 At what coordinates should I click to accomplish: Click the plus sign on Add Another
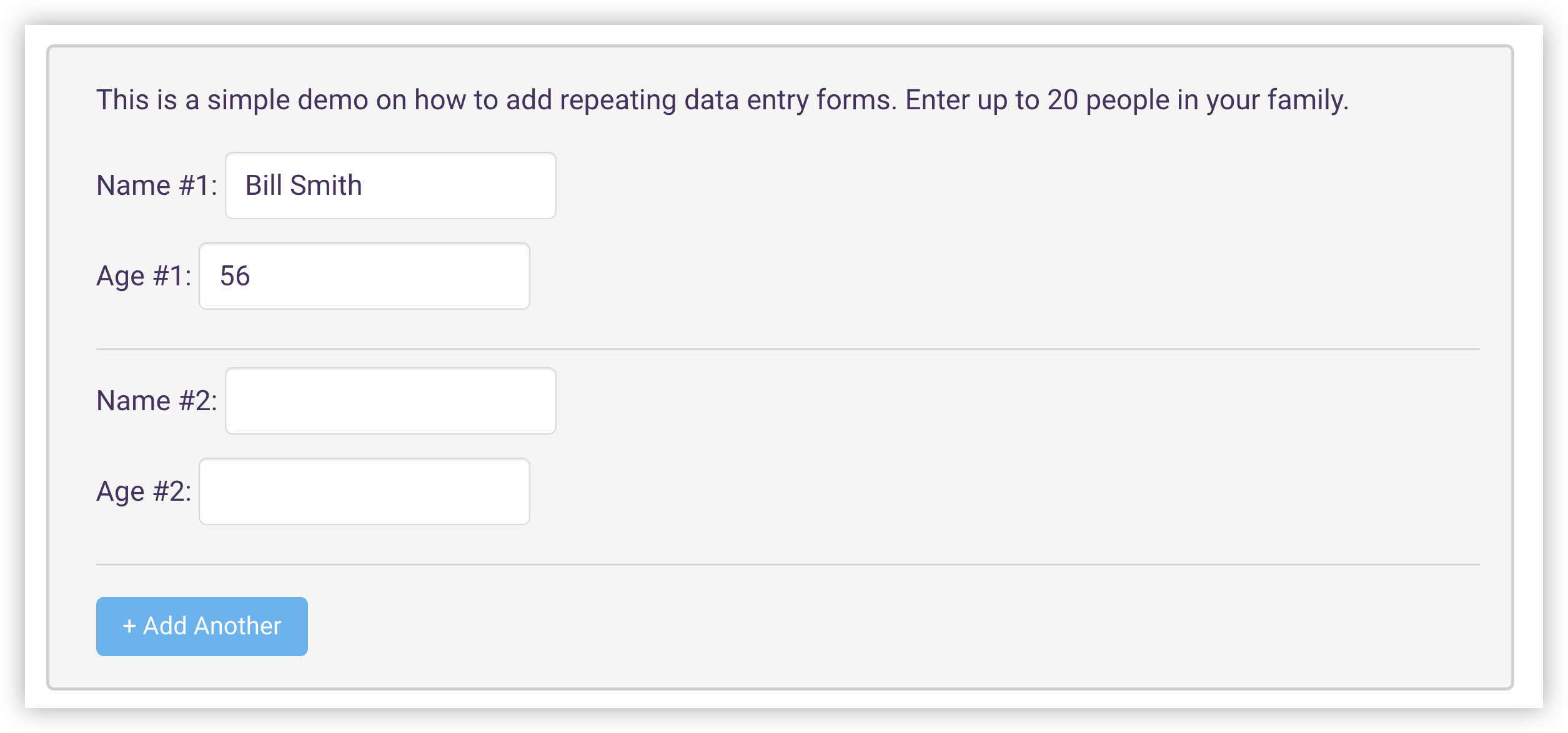pos(129,626)
